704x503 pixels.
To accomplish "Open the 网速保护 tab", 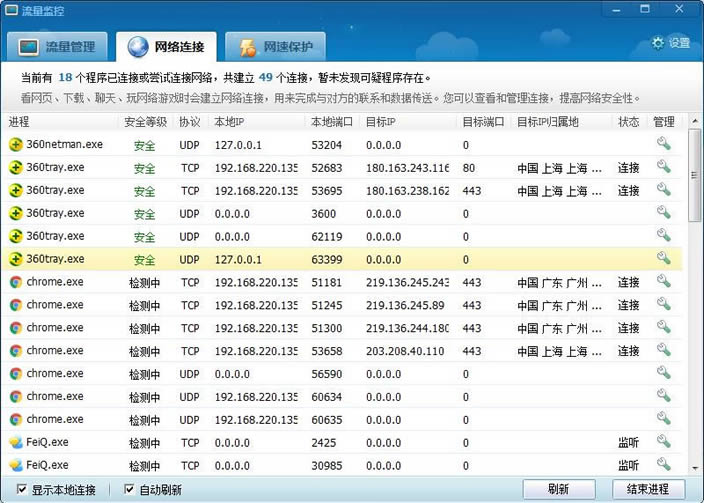I will [x=267, y=47].
